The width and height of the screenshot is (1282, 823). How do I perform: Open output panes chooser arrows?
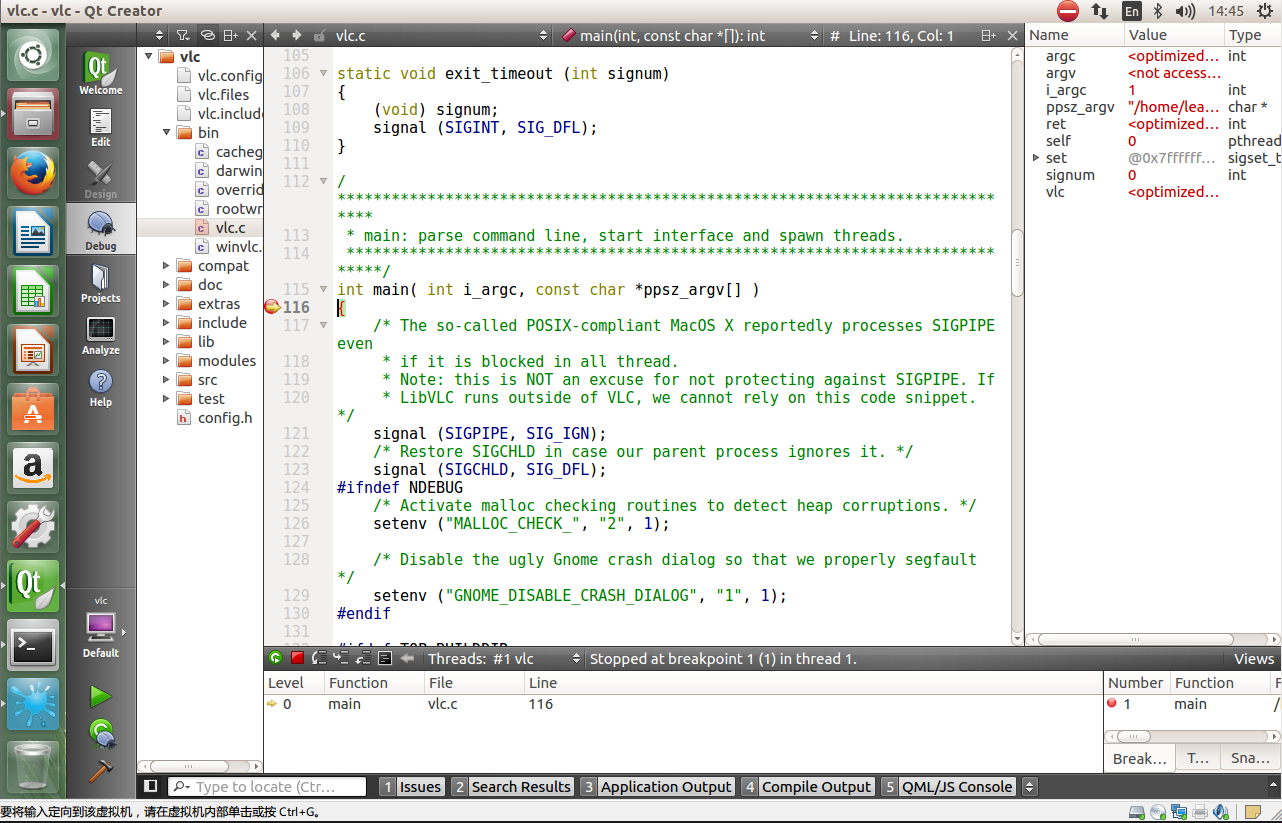point(1030,787)
